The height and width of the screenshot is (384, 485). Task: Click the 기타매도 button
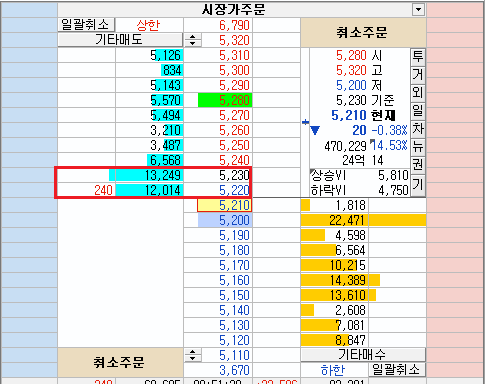(120, 40)
